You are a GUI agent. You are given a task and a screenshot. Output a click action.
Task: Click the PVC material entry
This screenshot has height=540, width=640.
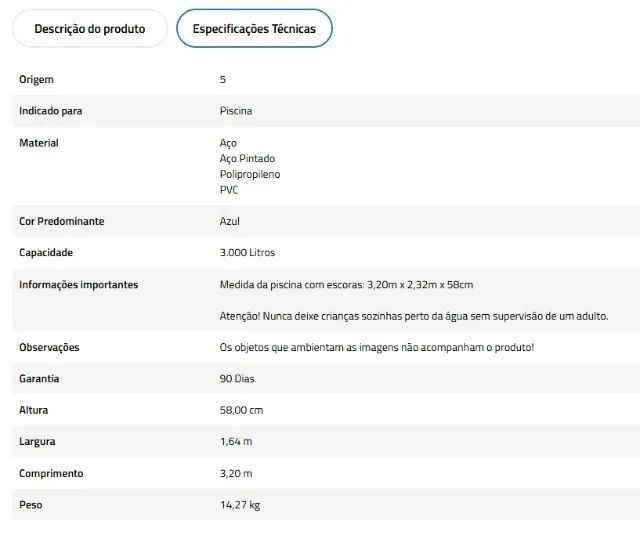pyautogui.click(x=229, y=190)
